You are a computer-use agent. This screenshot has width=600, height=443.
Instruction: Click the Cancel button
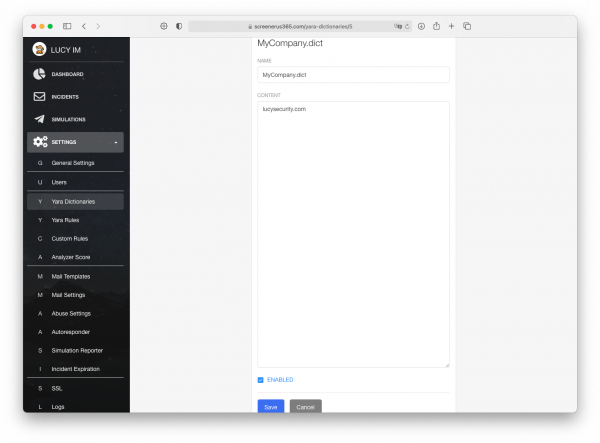tap(305, 406)
